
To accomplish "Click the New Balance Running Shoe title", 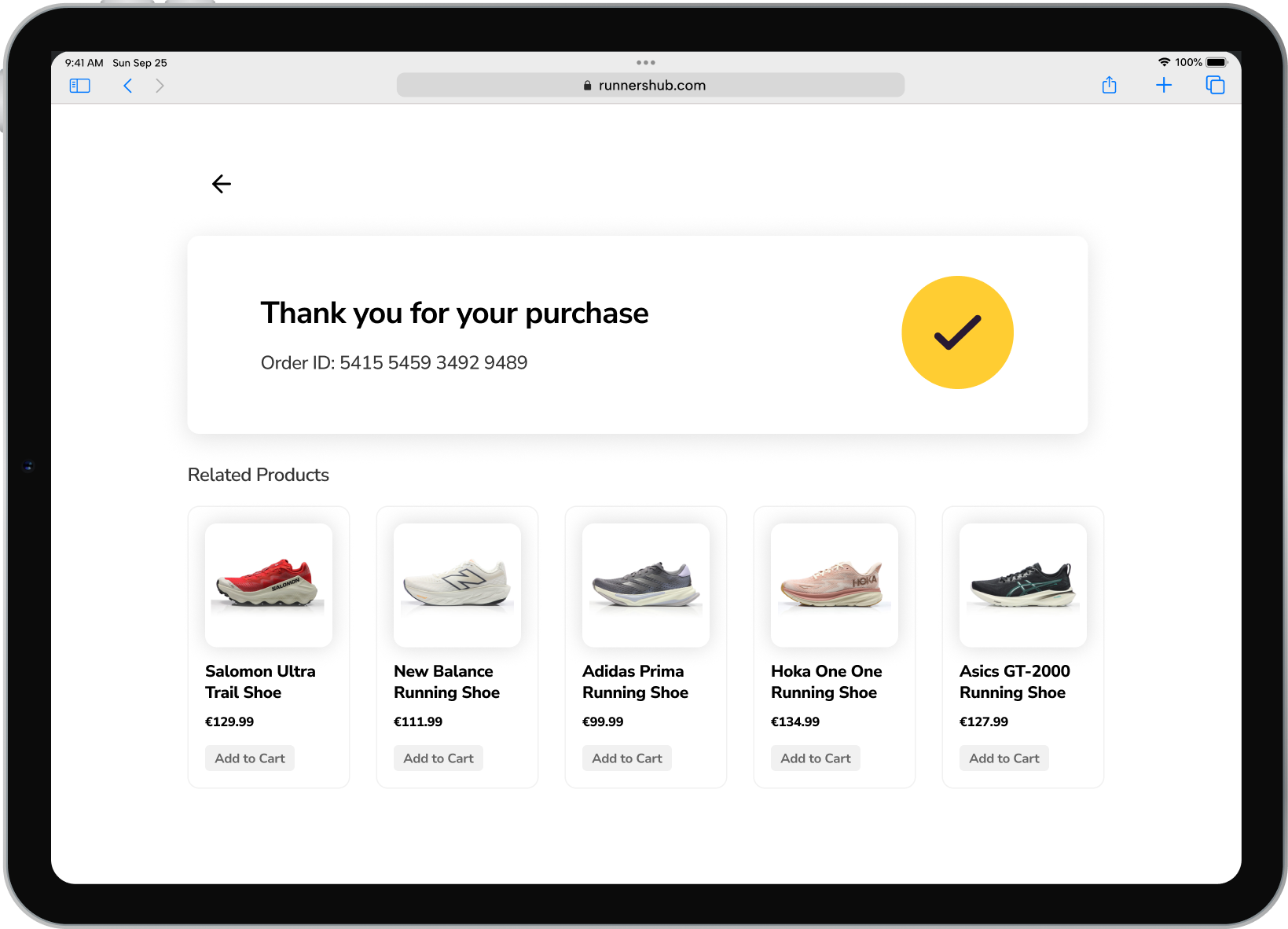I will (446, 681).
